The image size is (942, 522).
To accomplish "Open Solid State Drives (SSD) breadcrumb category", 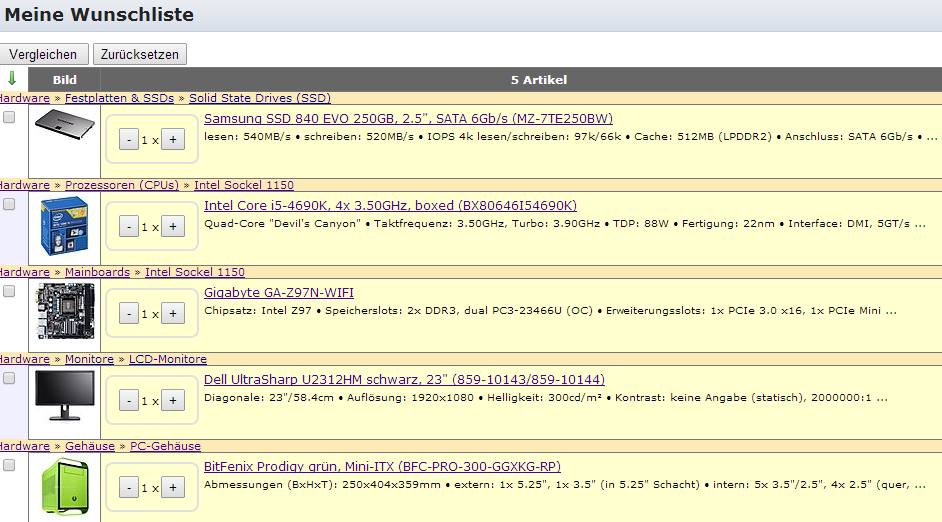I will [259, 98].
